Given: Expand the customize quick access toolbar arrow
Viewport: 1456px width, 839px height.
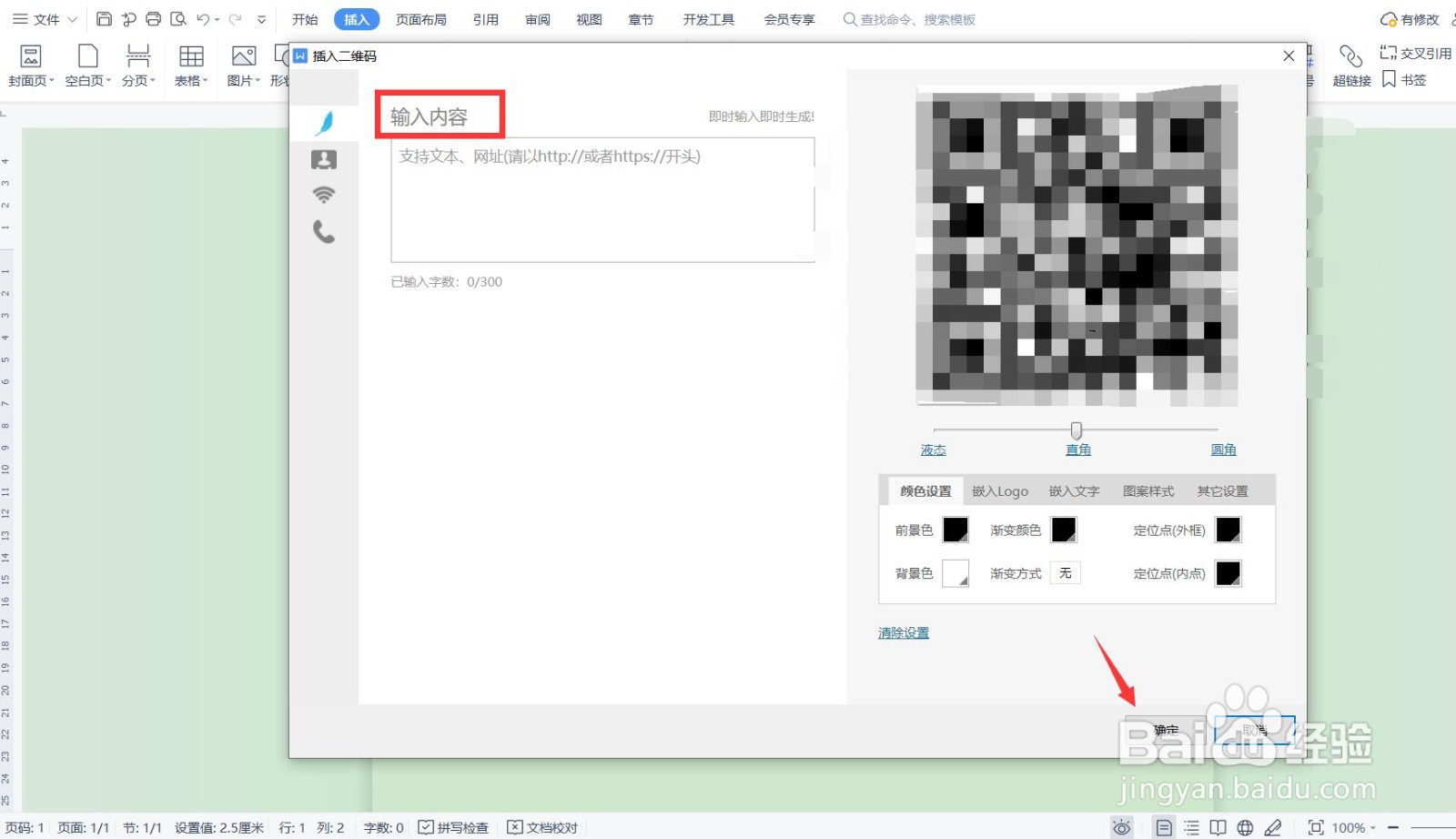Looking at the screenshot, I should click(x=262, y=19).
